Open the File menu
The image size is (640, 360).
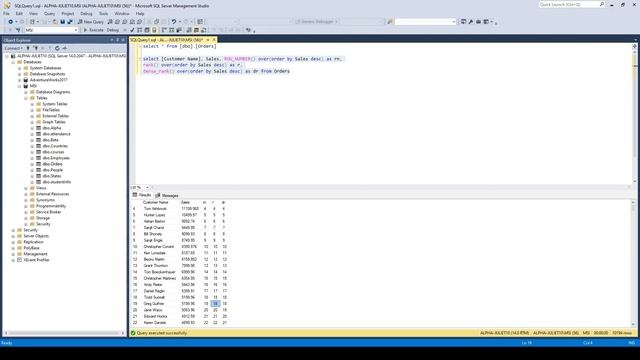click(6, 13)
